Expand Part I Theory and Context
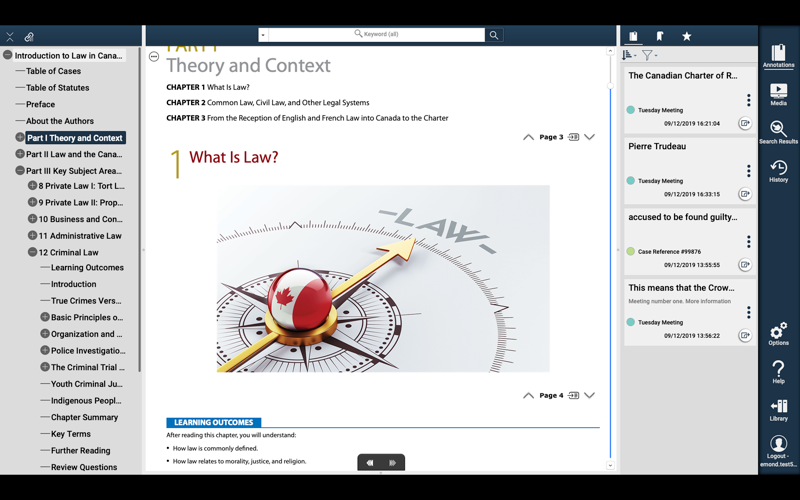Viewport: 800px width, 500px height. [x=20, y=137]
